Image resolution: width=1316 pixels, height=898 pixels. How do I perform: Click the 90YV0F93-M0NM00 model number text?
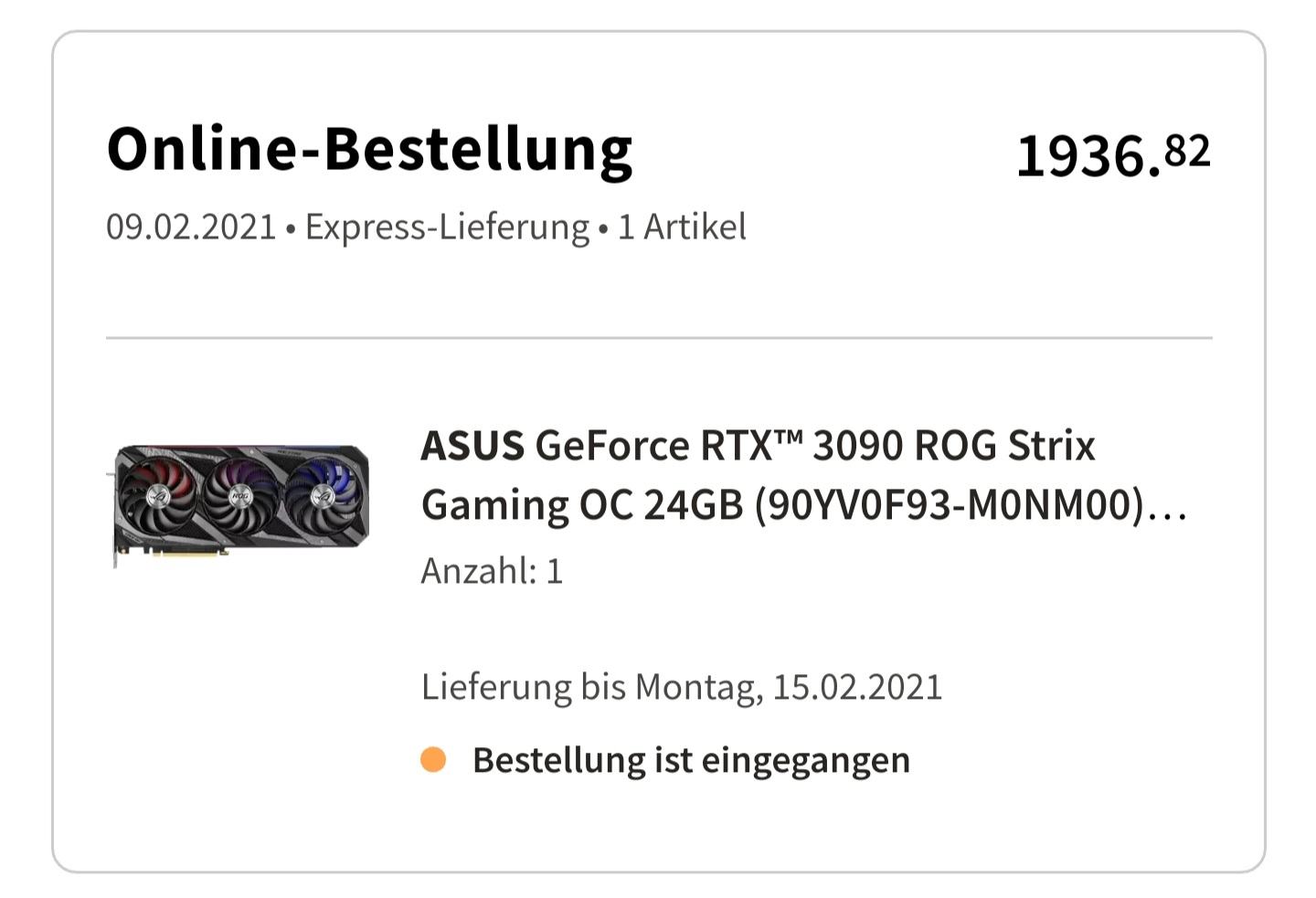pyautogui.click(x=948, y=505)
